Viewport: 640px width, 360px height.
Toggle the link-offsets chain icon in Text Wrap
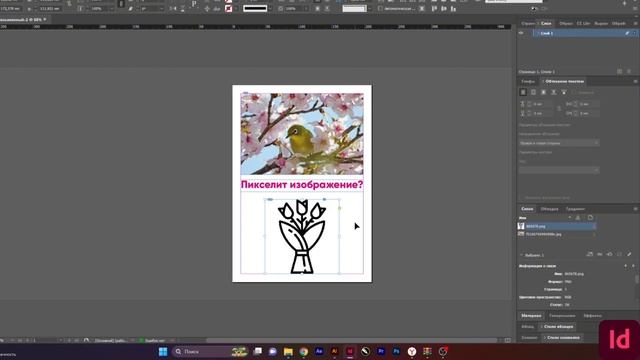tap(559, 109)
